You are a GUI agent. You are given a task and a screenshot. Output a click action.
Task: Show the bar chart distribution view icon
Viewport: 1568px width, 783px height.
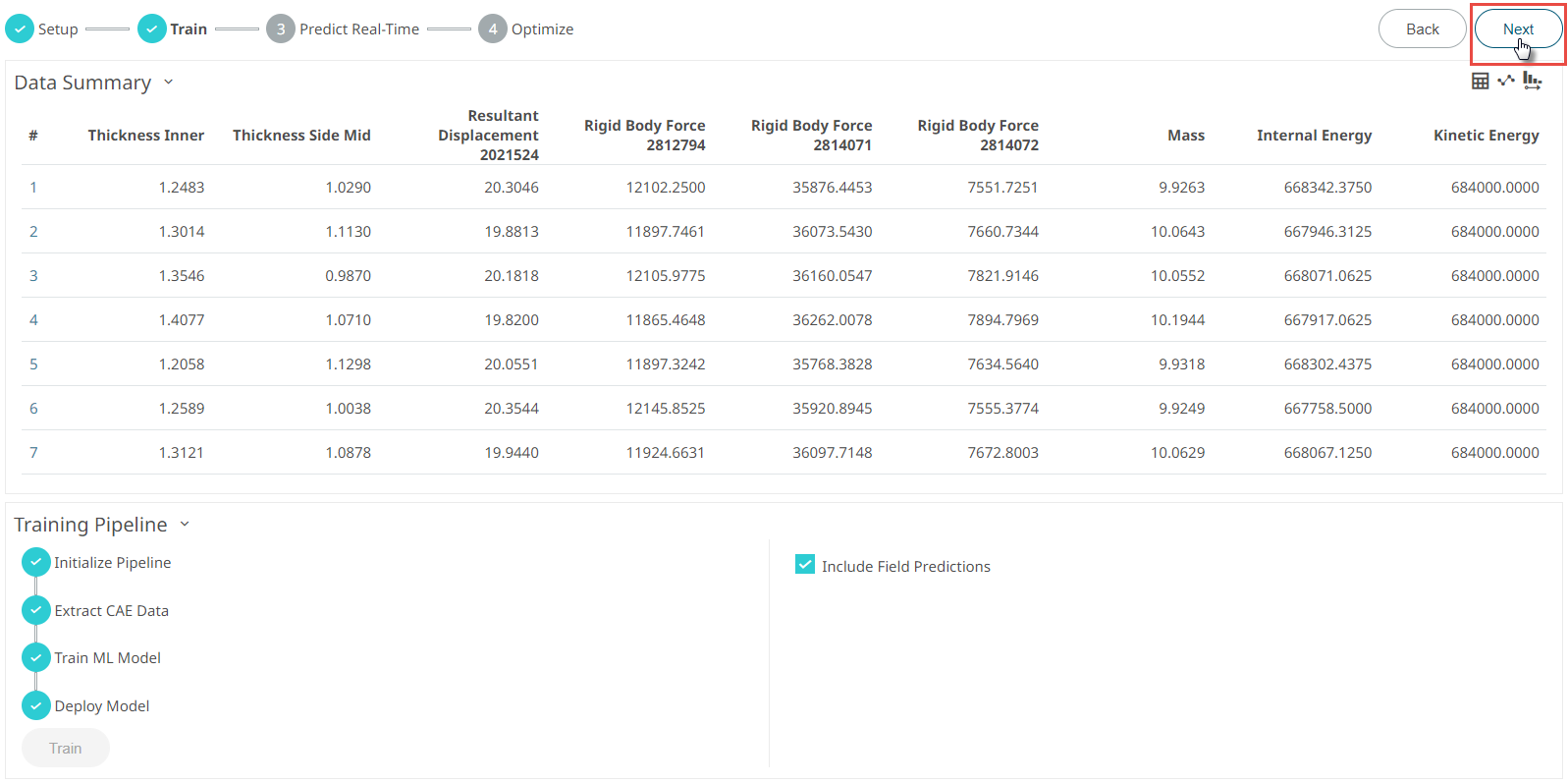coord(1532,81)
